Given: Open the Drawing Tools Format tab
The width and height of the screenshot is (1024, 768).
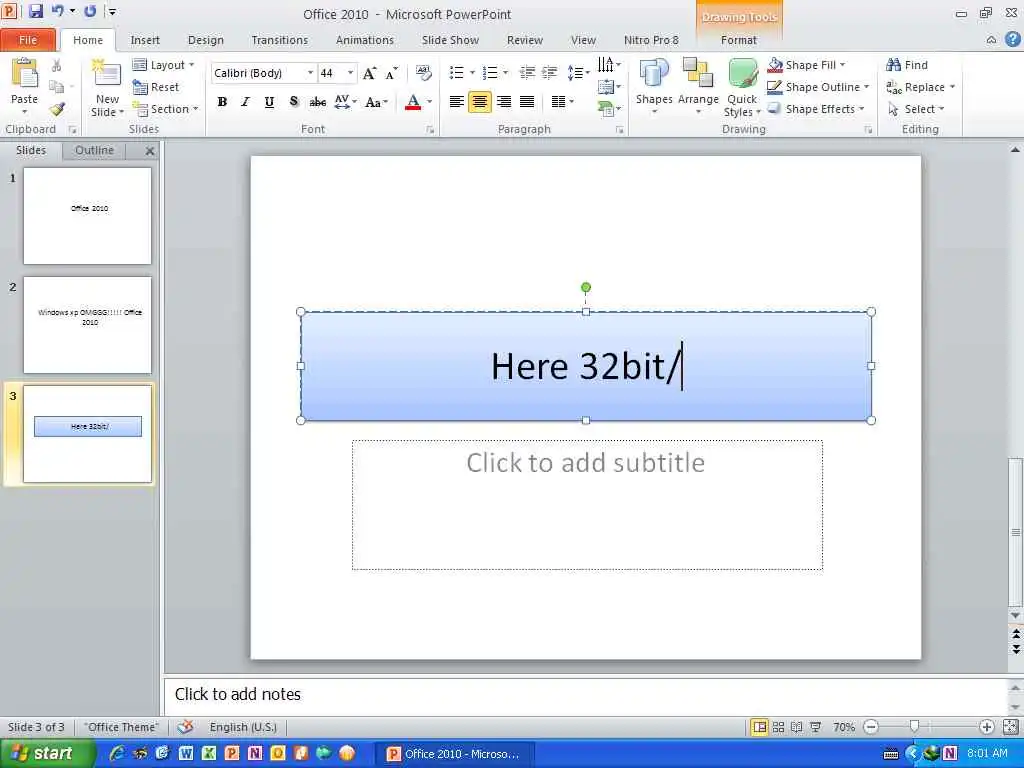Looking at the screenshot, I should tap(739, 40).
